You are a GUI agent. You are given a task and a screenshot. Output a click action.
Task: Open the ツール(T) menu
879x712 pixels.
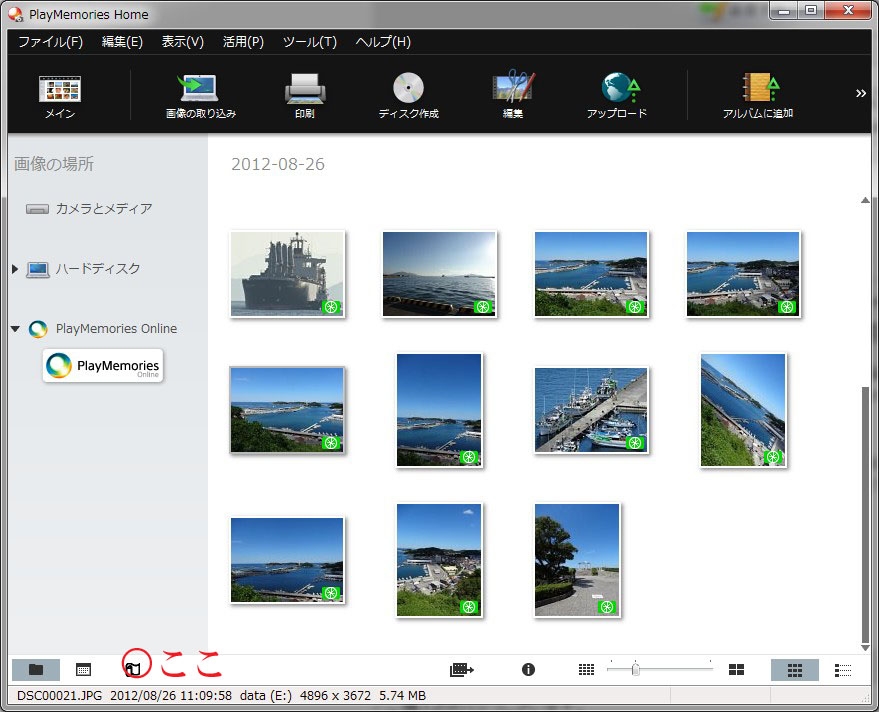click(309, 42)
